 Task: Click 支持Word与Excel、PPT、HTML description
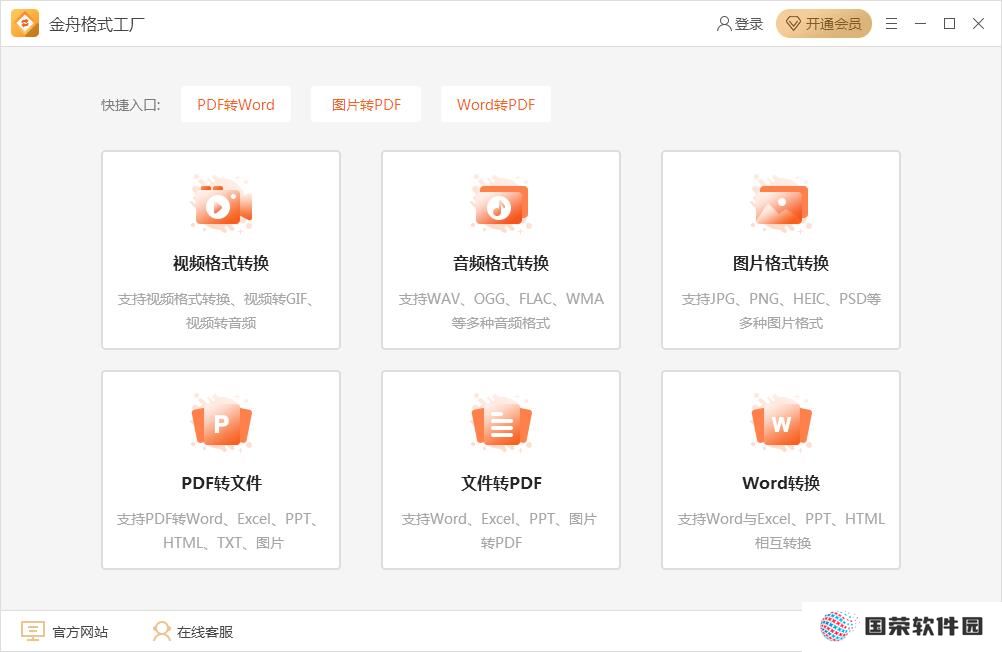click(x=781, y=519)
